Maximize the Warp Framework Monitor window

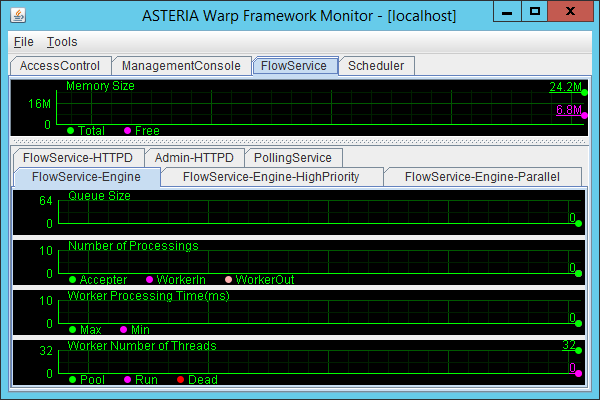point(535,11)
